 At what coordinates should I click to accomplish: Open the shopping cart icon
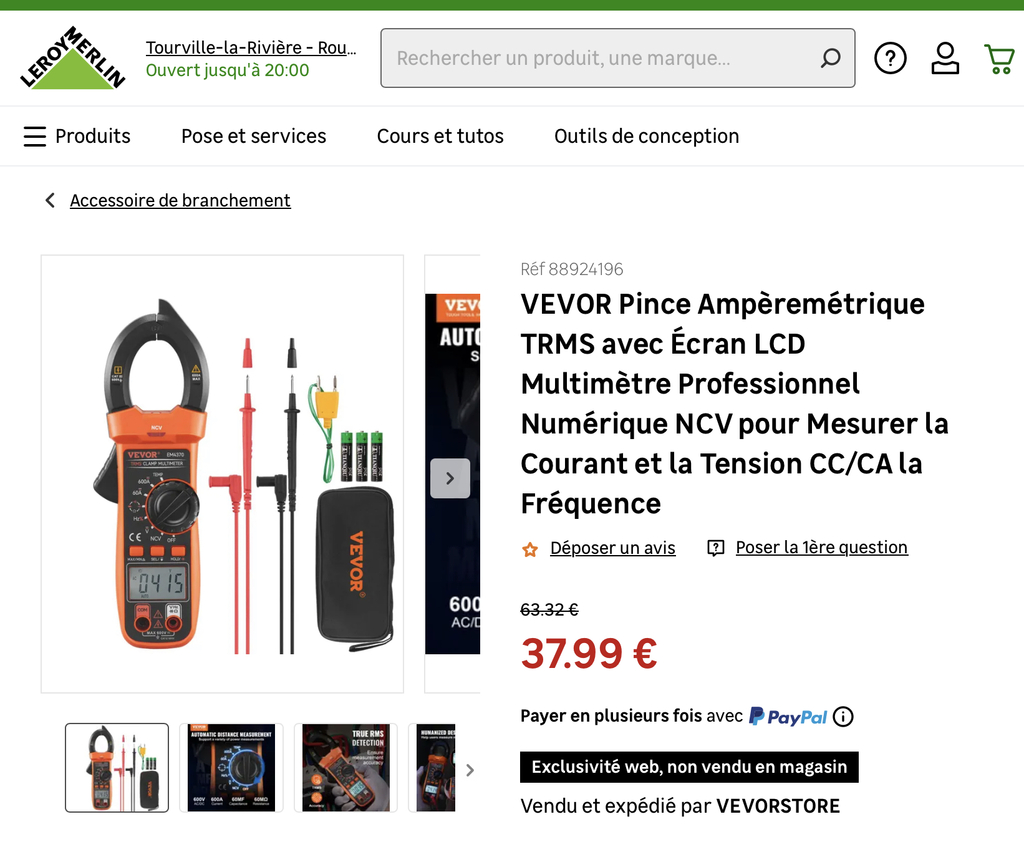pyautogui.click(x=999, y=59)
